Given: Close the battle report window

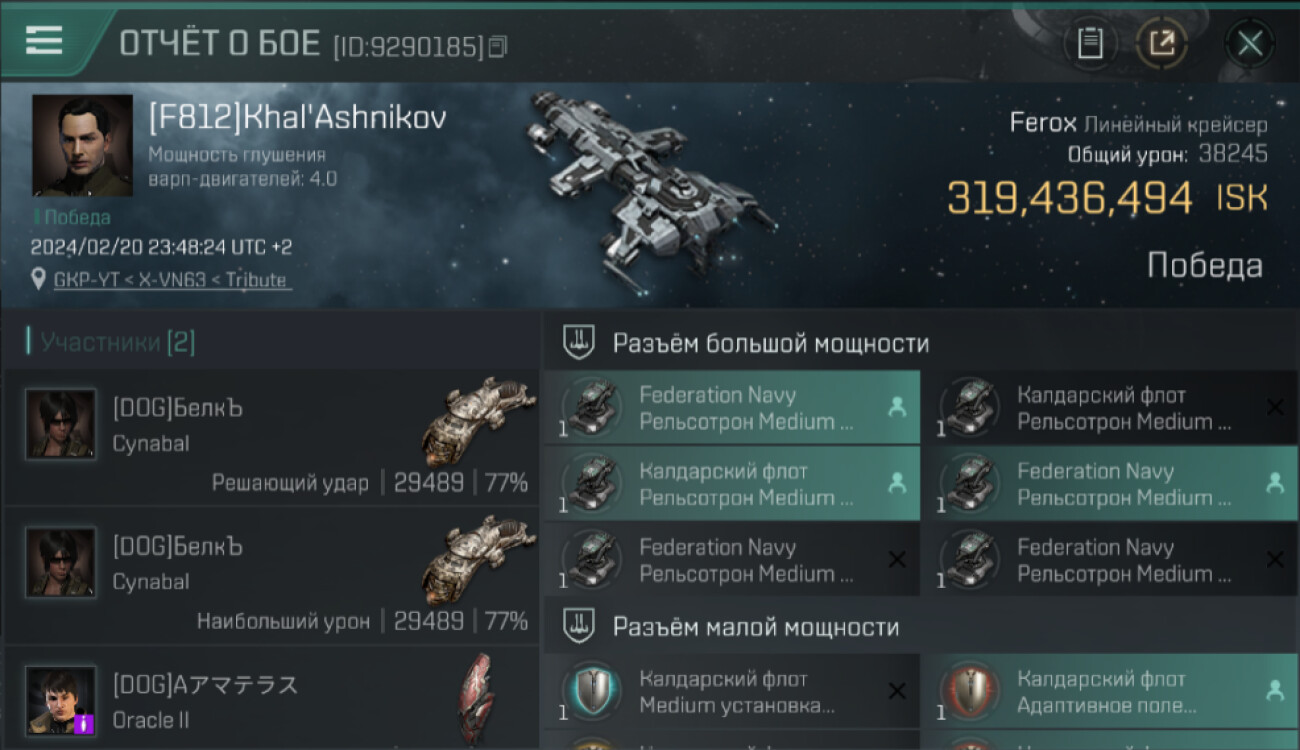Looking at the screenshot, I should [1250, 43].
